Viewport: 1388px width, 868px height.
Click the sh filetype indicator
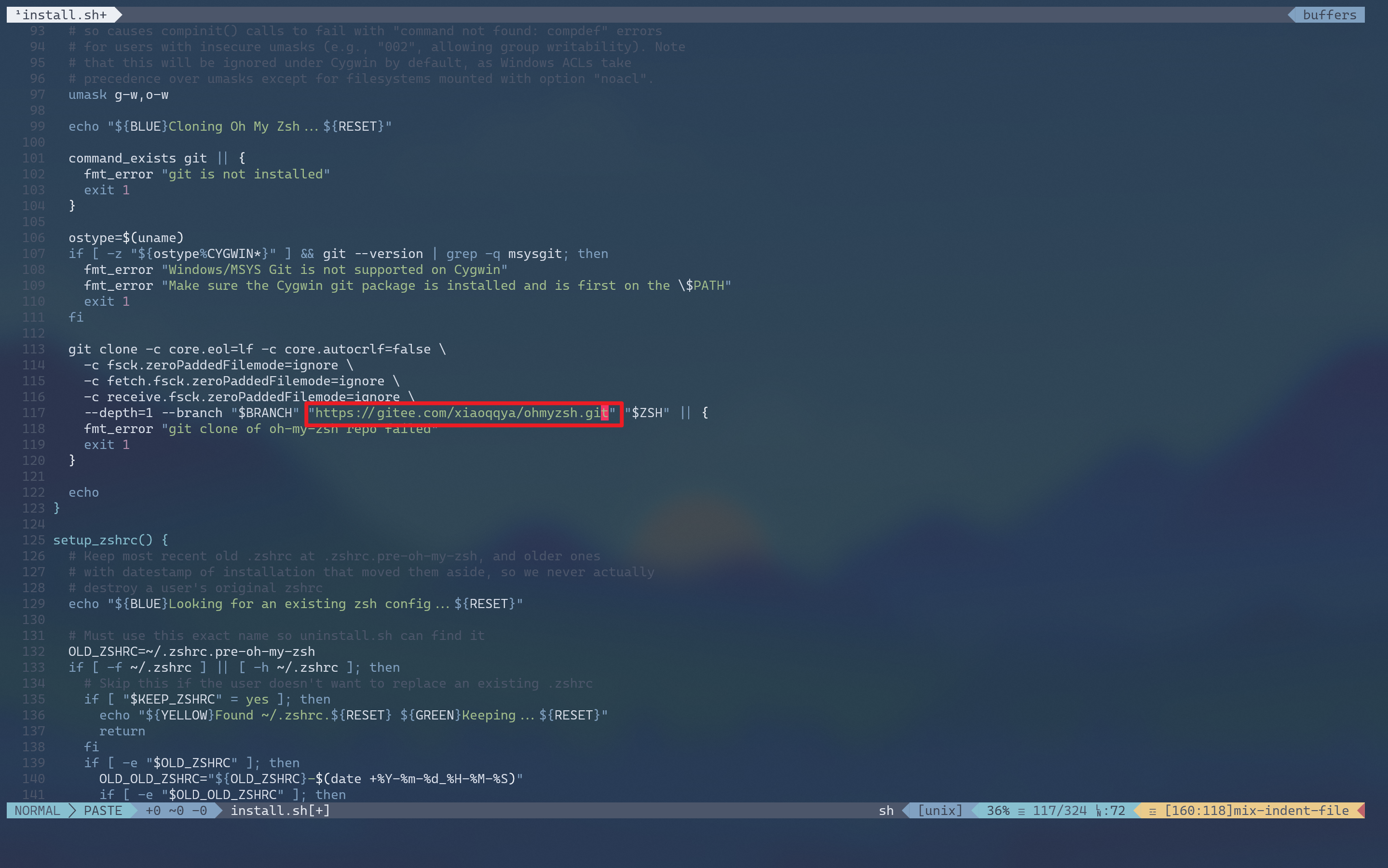click(x=886, y=810)
